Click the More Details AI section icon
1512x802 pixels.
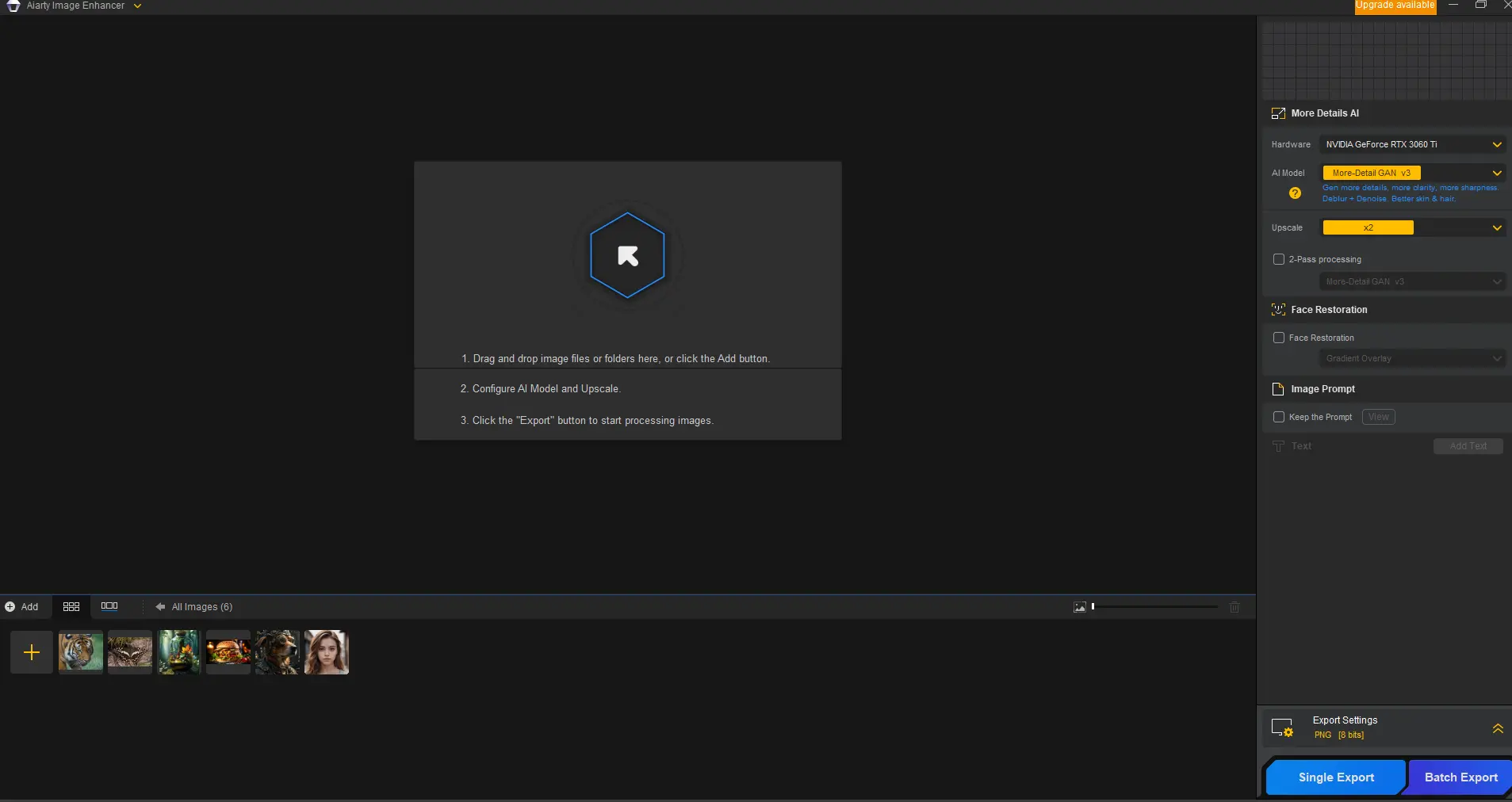(1278, 113)
